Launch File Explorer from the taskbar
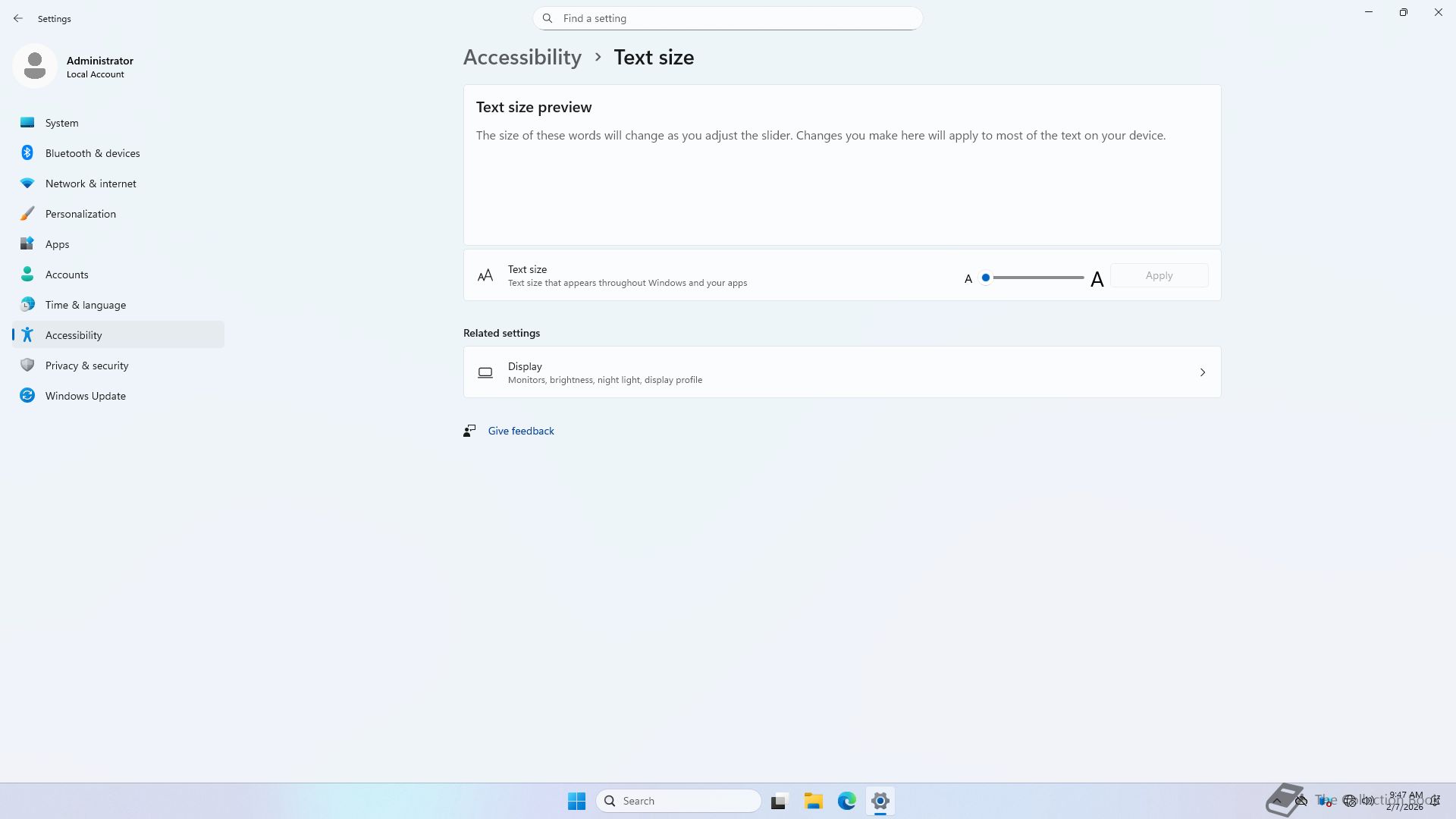 tap(813, 801)
